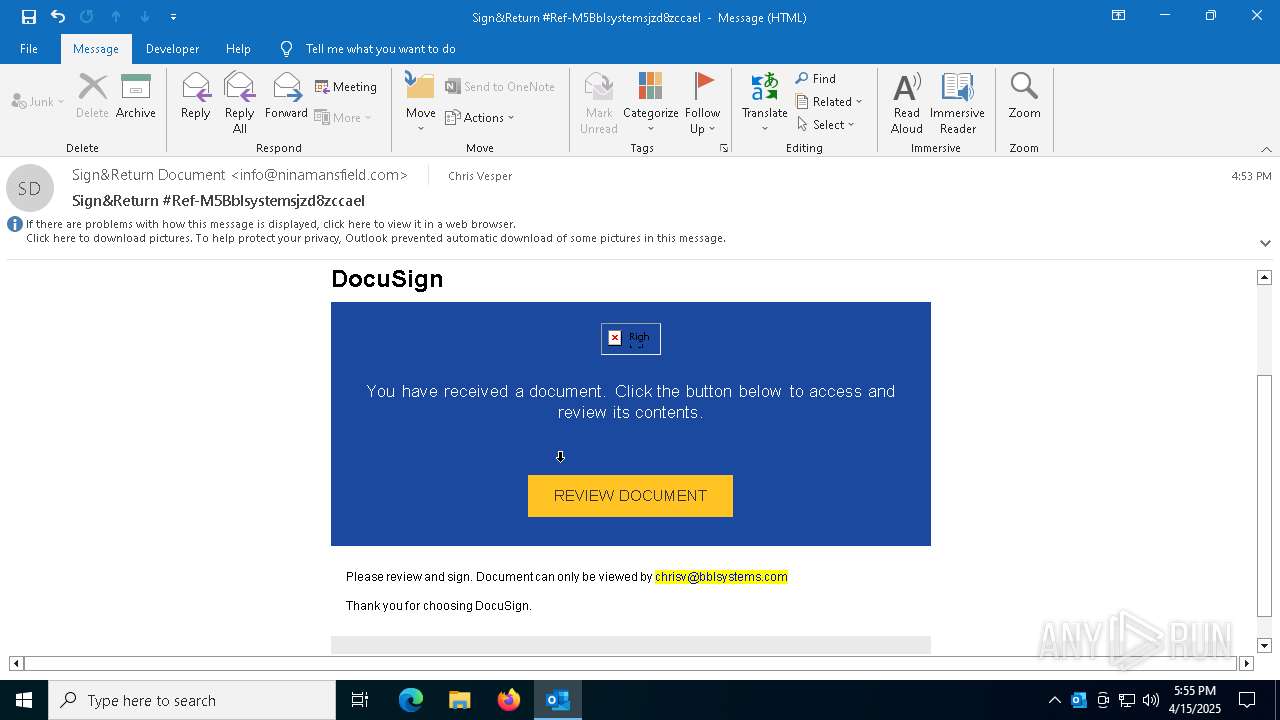
Task: Click the Meeting reply button
Action: coord(346,87)
